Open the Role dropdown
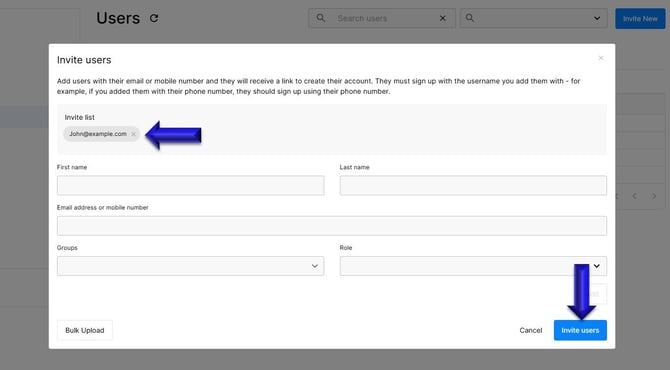This screenshot has width=670, height=370. click(x=473, y=266)
